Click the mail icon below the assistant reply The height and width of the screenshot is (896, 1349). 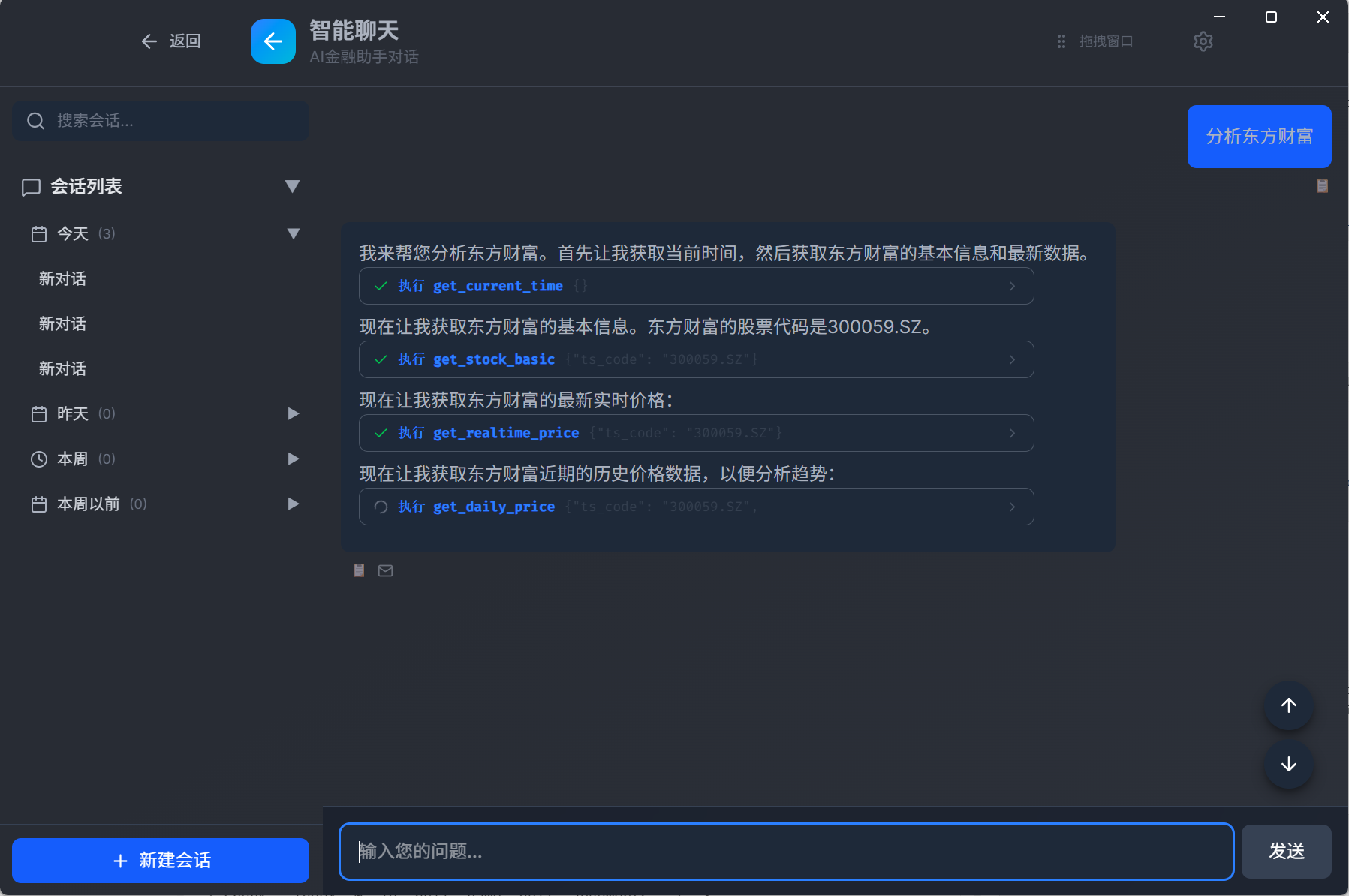coord(385,570)
